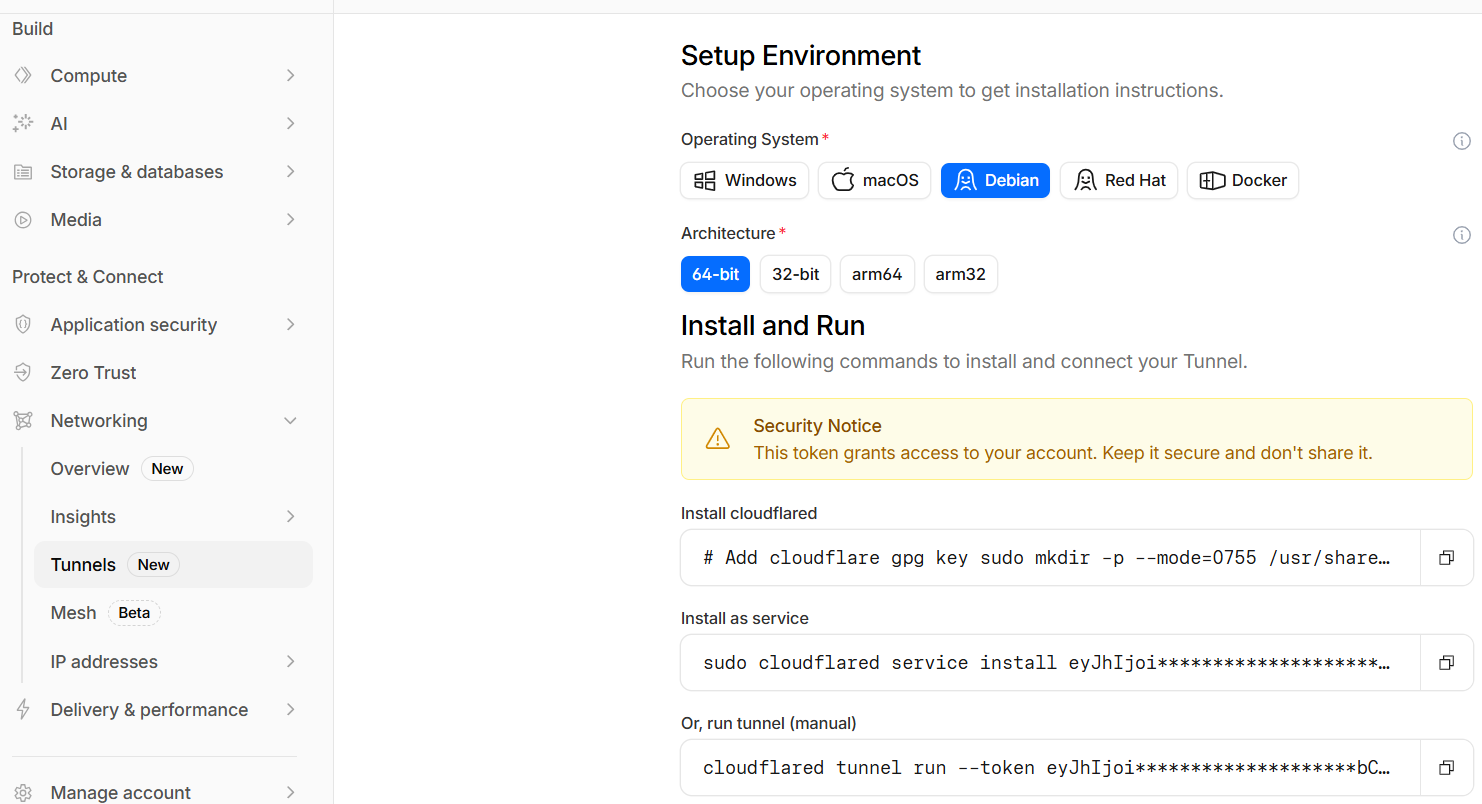
Task: Click the info icon beside Operating System
Action: click(x=1461, y=141)
